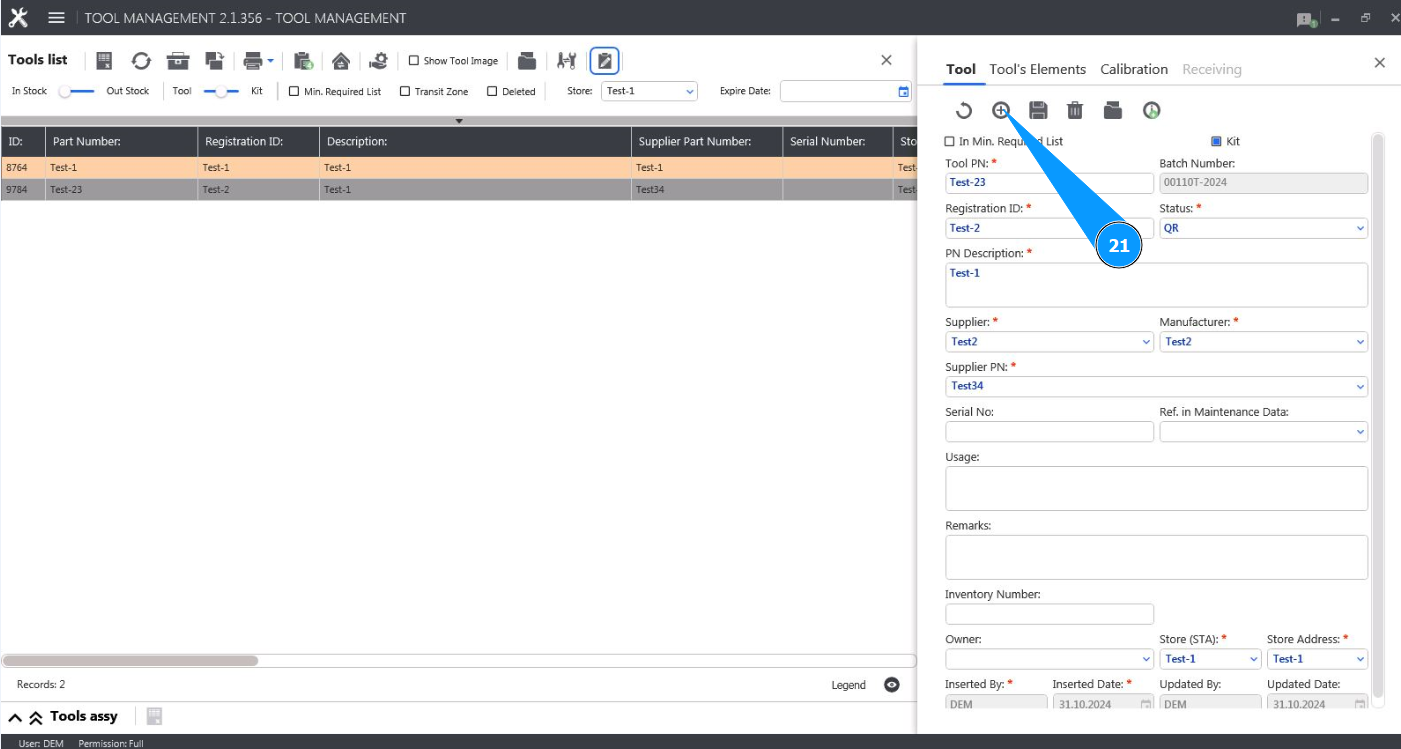Open the Expire Date calendar picker
Screen dimensions: 1401x749
904,91
